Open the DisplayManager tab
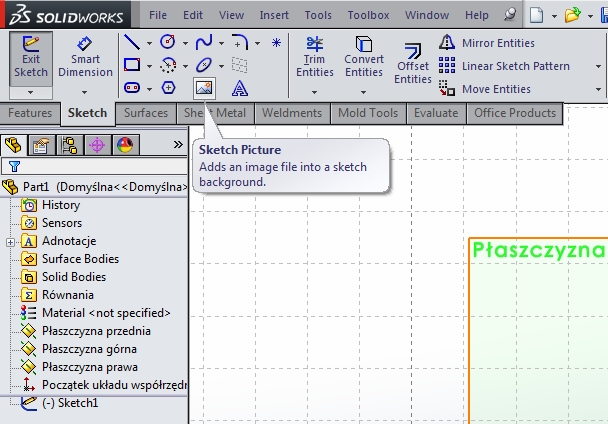The width and height of the screenshot is (608, 424). 125,145
